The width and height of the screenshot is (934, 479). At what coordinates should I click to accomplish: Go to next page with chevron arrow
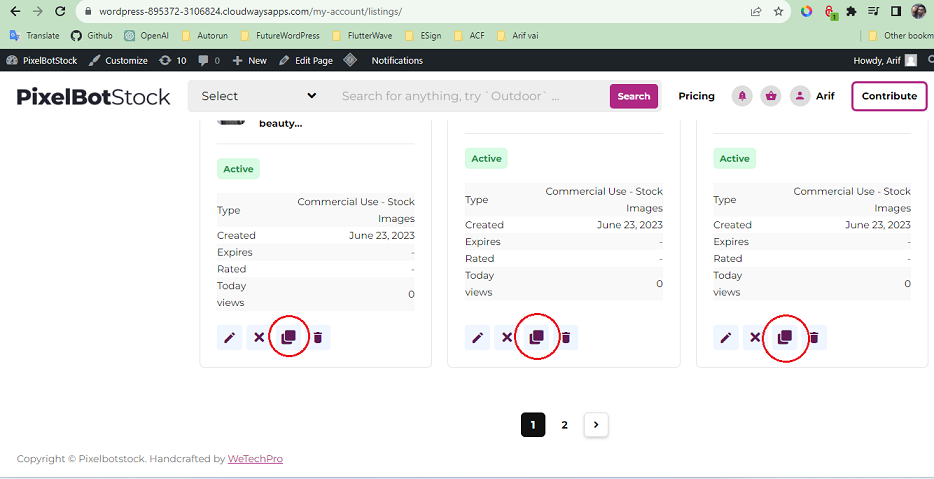[x=596, y=425]
